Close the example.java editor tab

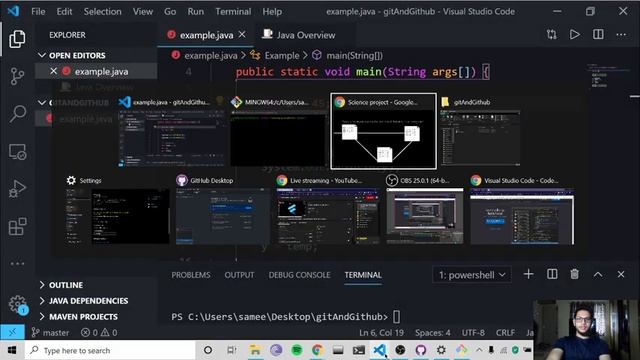[x=242, y=35]
